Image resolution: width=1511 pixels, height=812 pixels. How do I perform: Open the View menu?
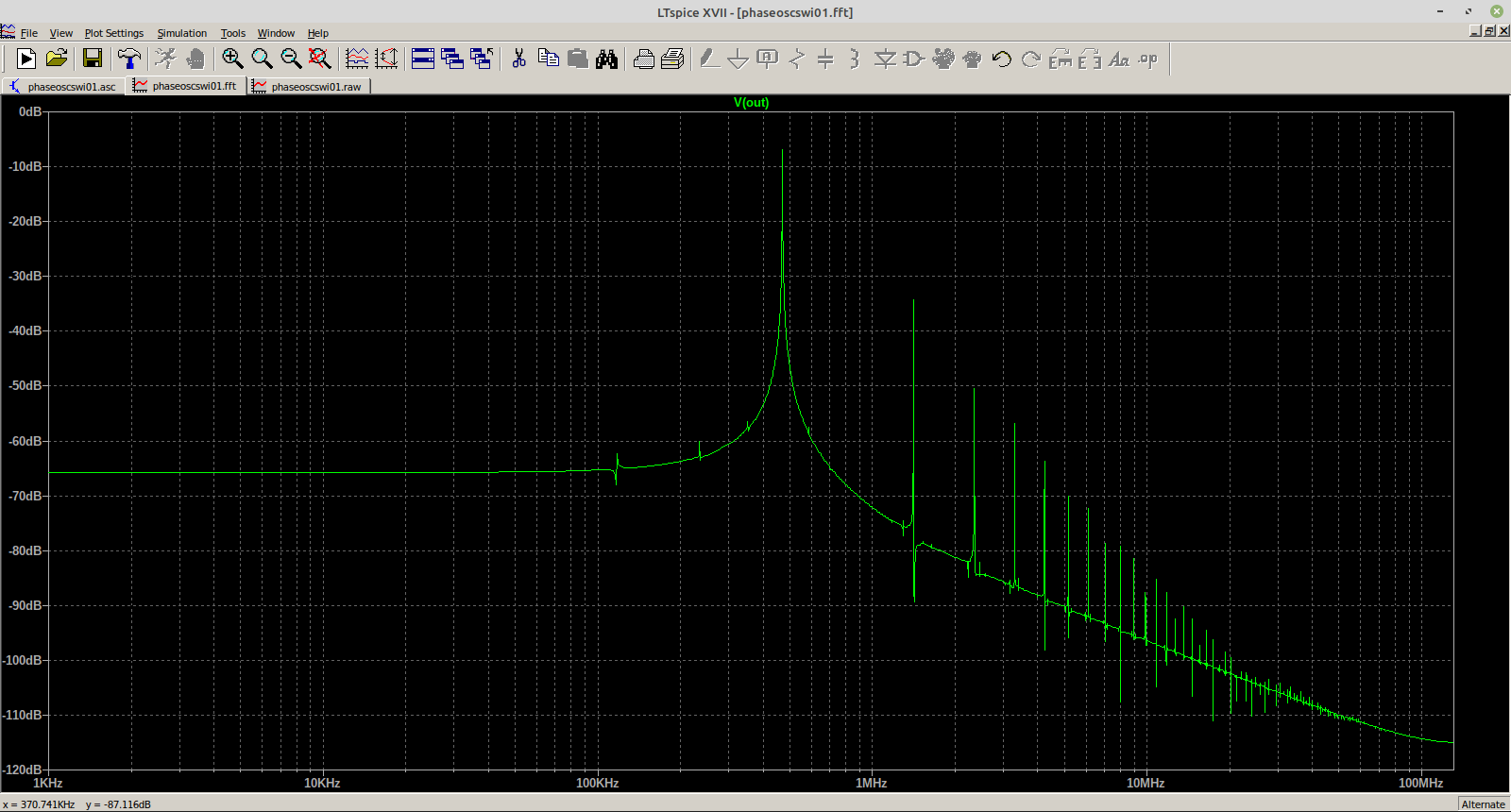pos(61,33)
